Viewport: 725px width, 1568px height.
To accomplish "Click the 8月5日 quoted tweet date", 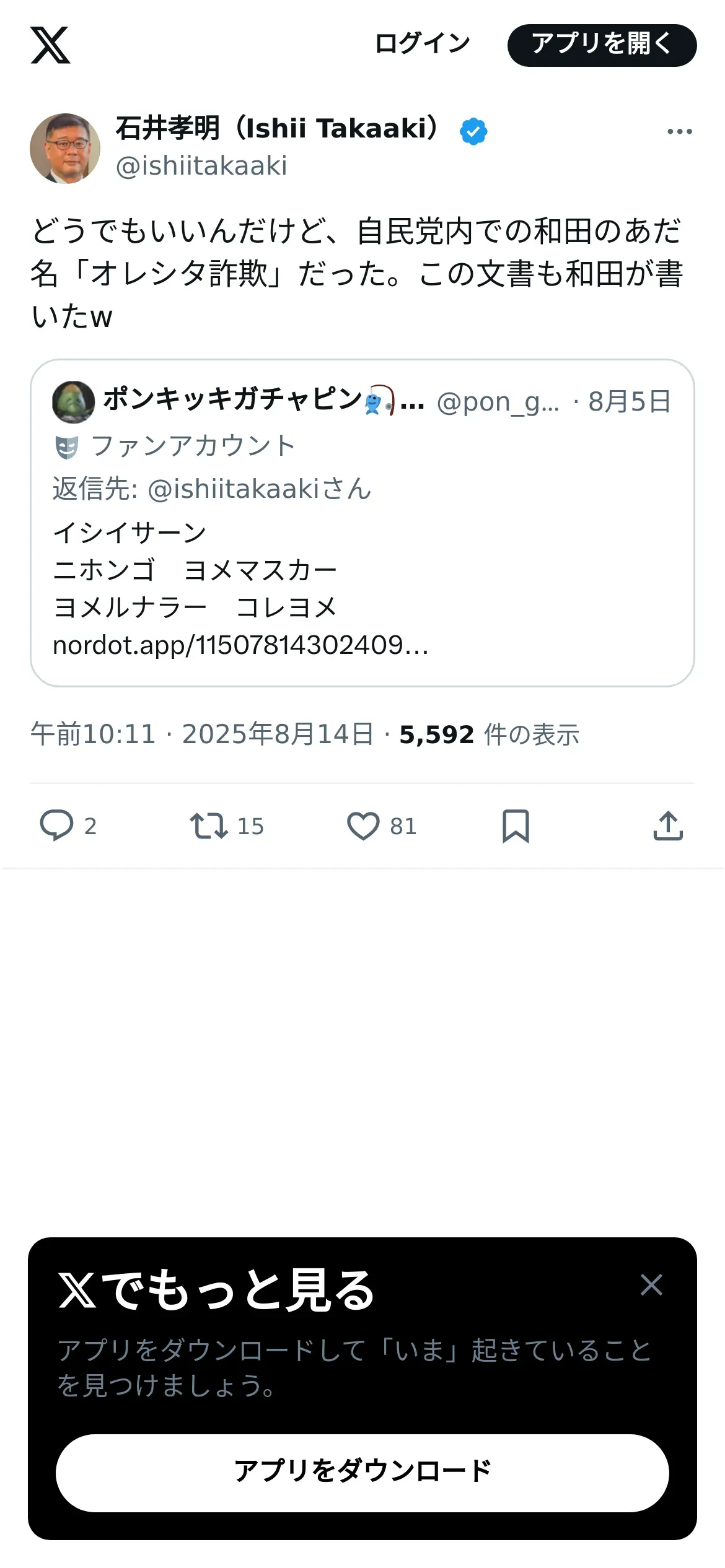I will coord(630,402).
